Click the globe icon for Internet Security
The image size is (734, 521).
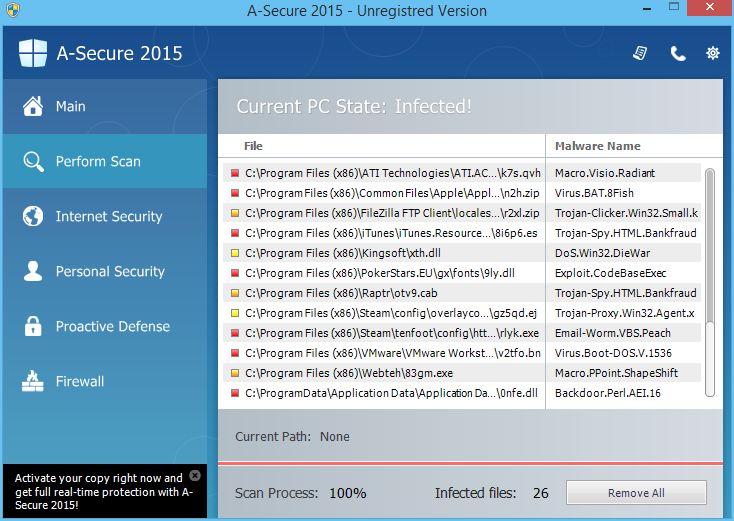click(x=33, y=216)
